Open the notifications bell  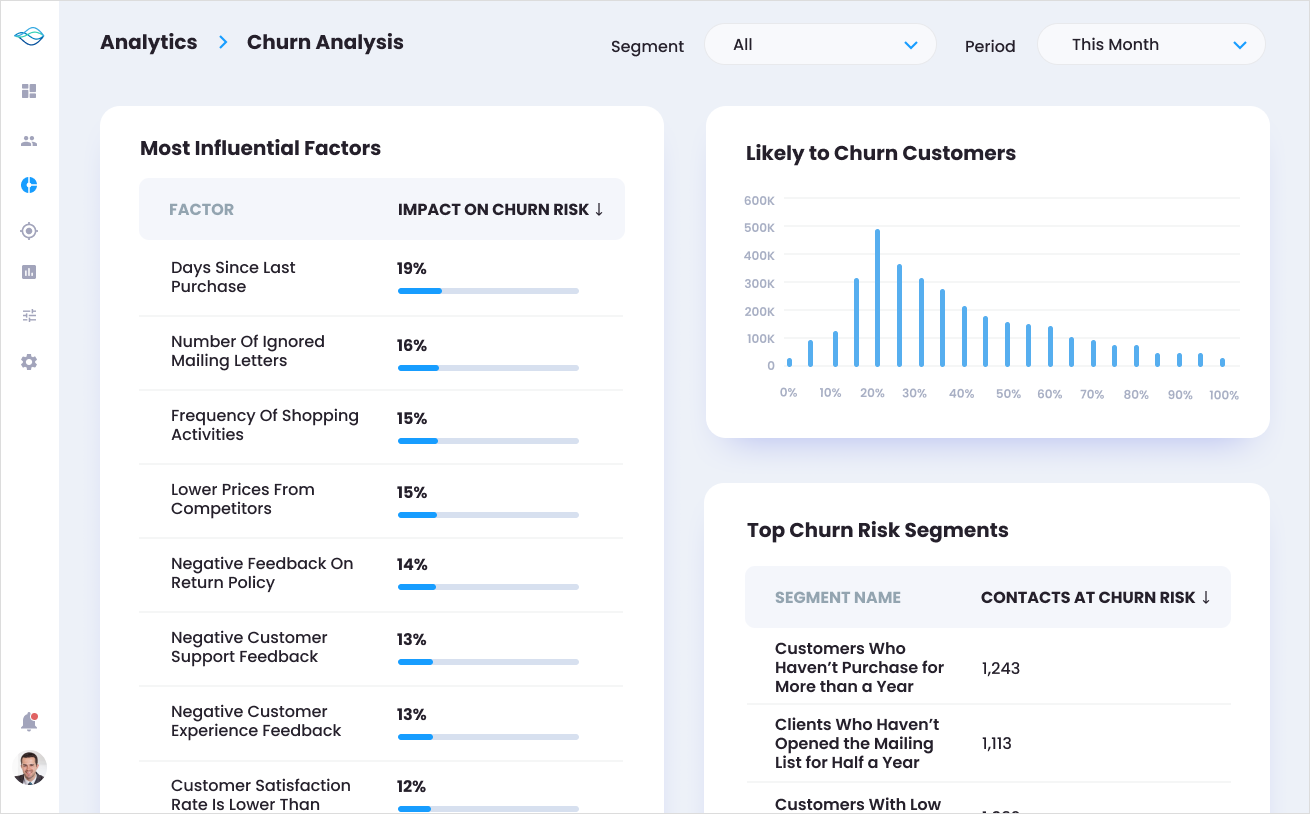29,722
